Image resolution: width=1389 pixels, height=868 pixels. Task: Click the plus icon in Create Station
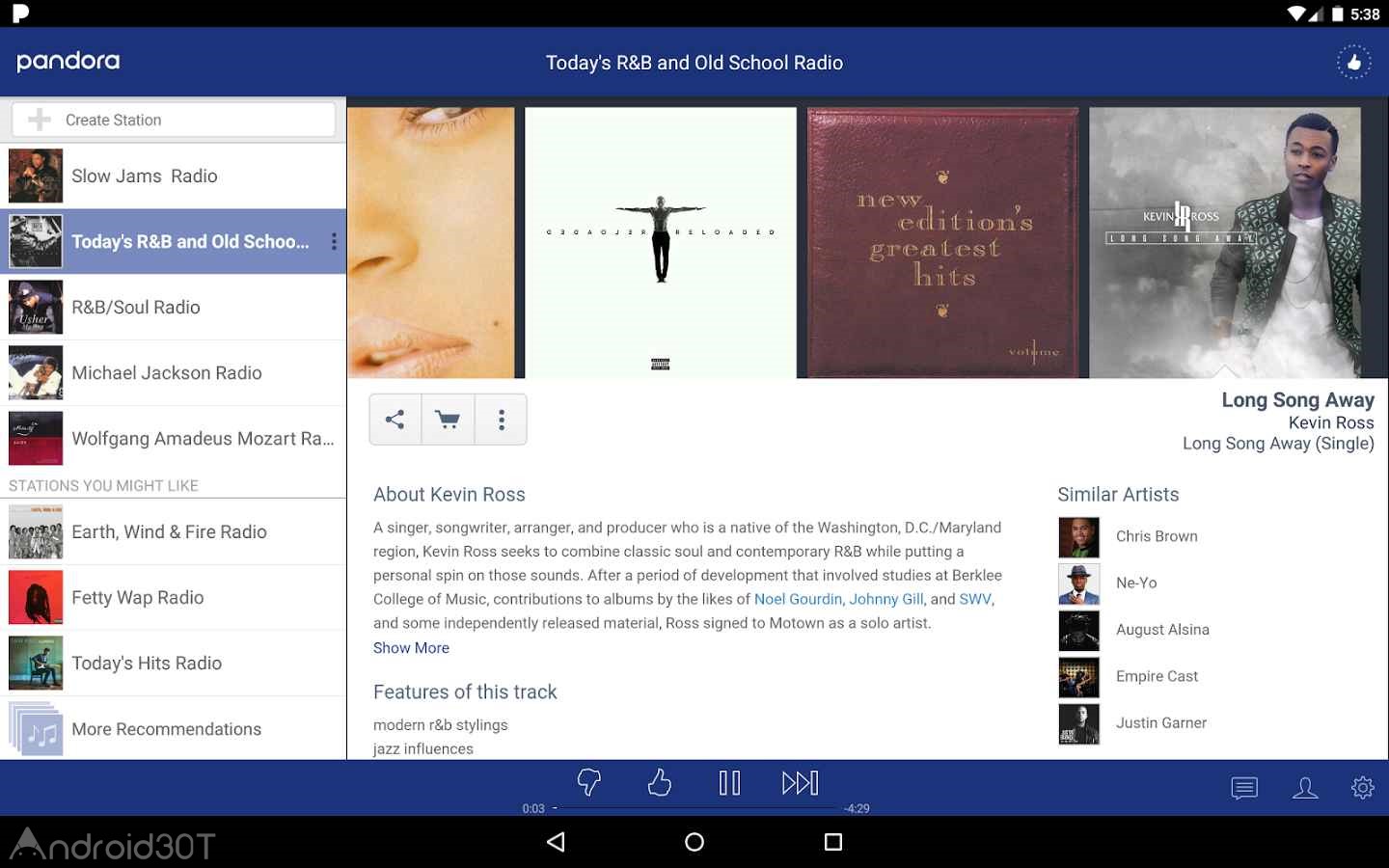(40, 120)
